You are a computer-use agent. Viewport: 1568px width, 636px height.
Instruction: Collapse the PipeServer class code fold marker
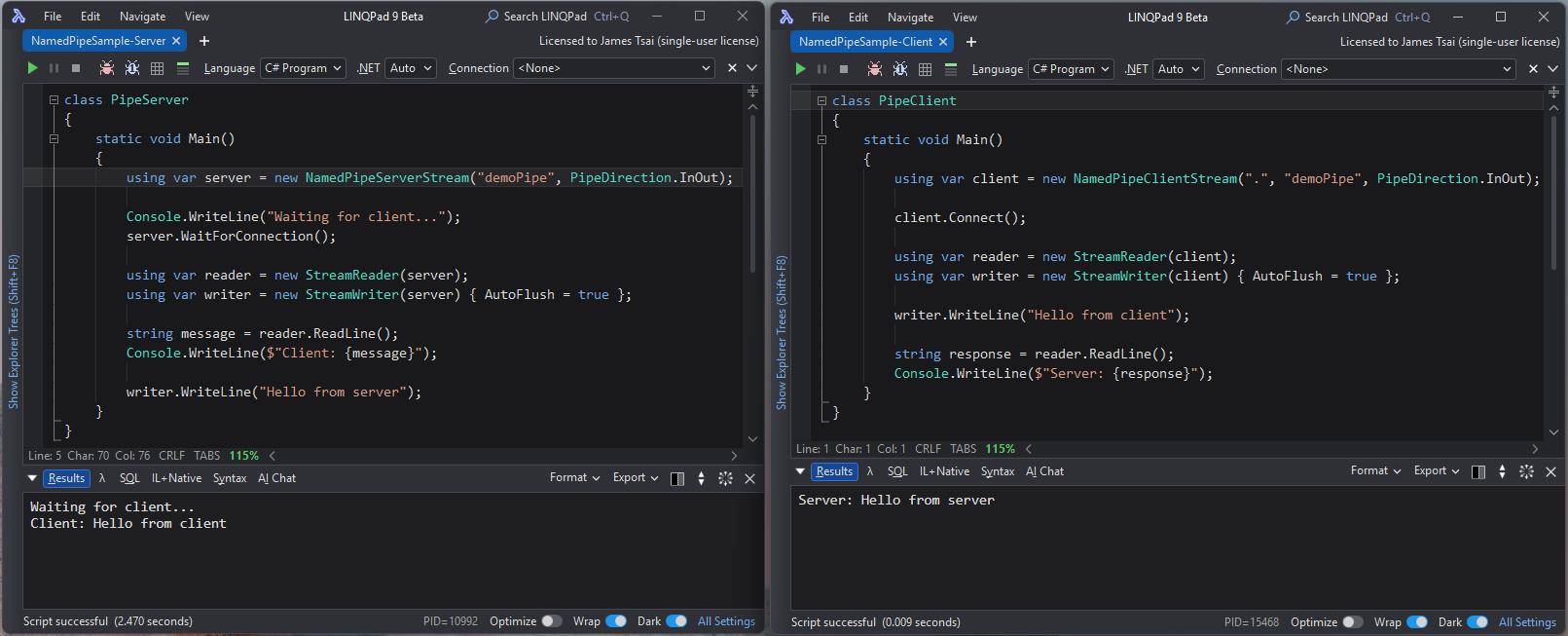coord(54,99)
